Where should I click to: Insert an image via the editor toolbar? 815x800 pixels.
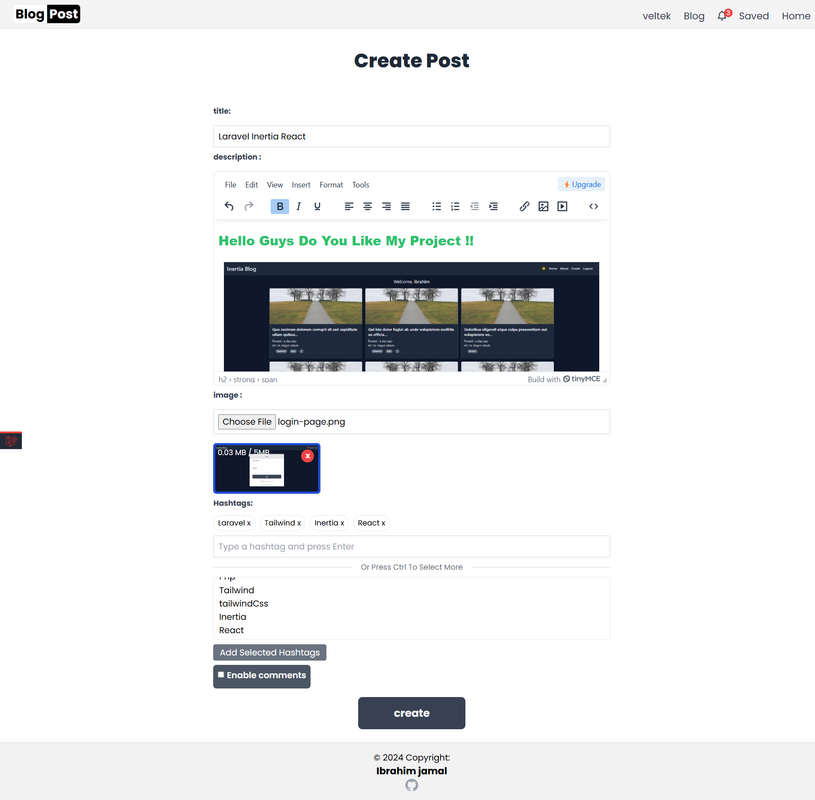pos(543,206)
